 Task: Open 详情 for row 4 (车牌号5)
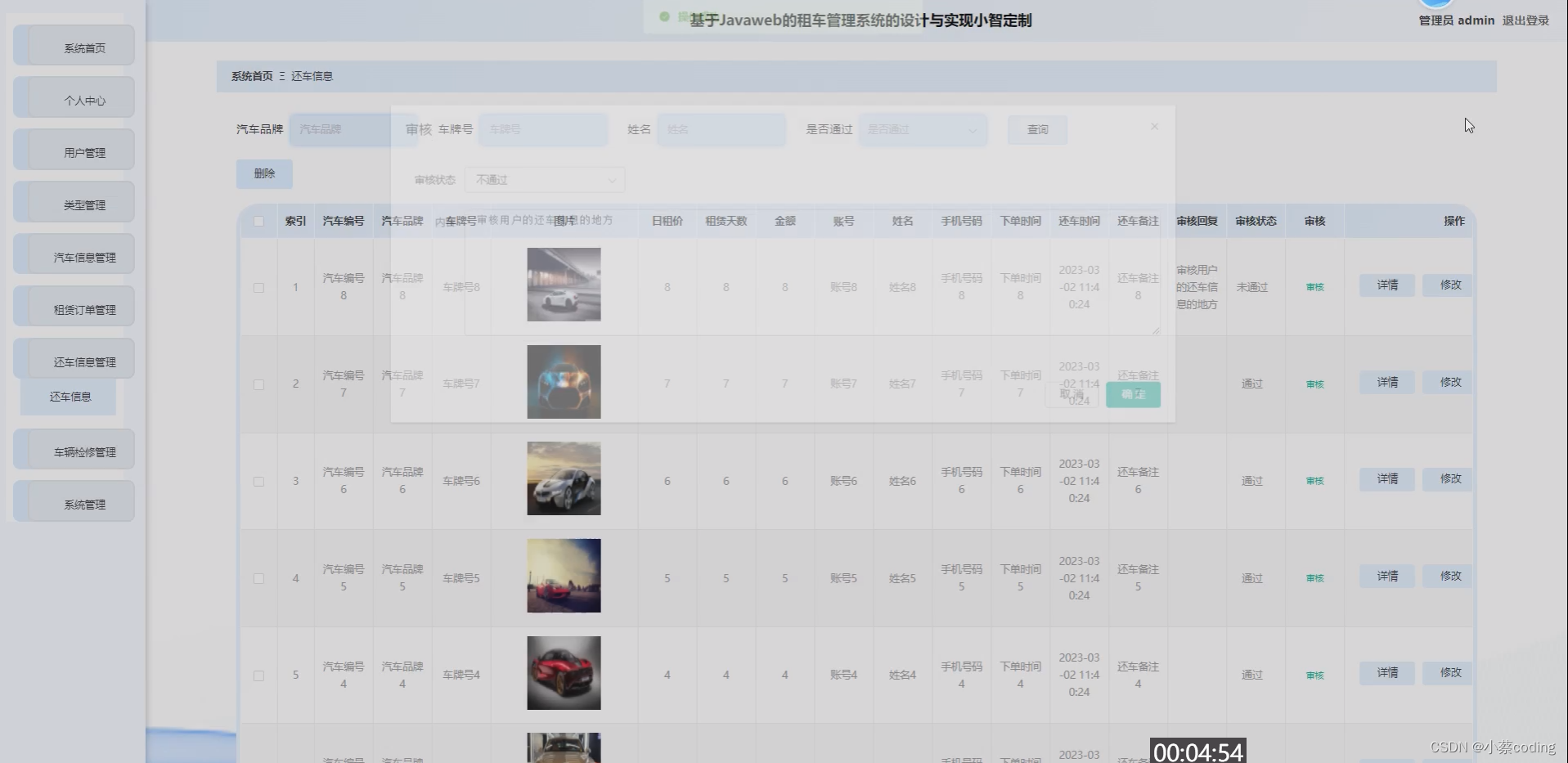tap(1387, 576)
